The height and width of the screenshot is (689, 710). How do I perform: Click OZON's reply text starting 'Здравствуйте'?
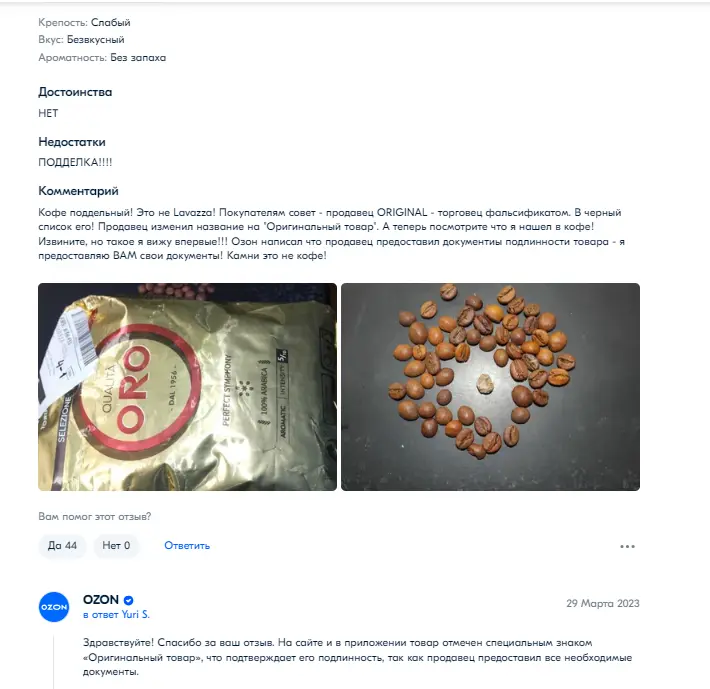pos(357,657)
